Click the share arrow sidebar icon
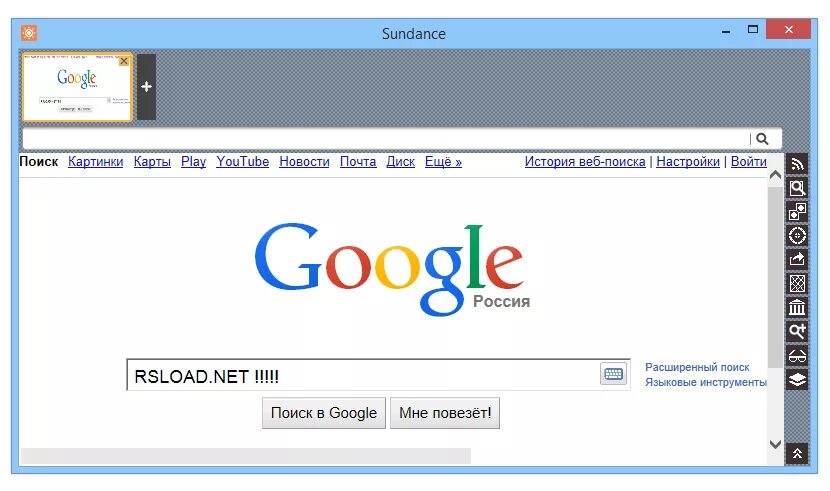This screenshot has height=491, width=830. click(x=797, y=259)
